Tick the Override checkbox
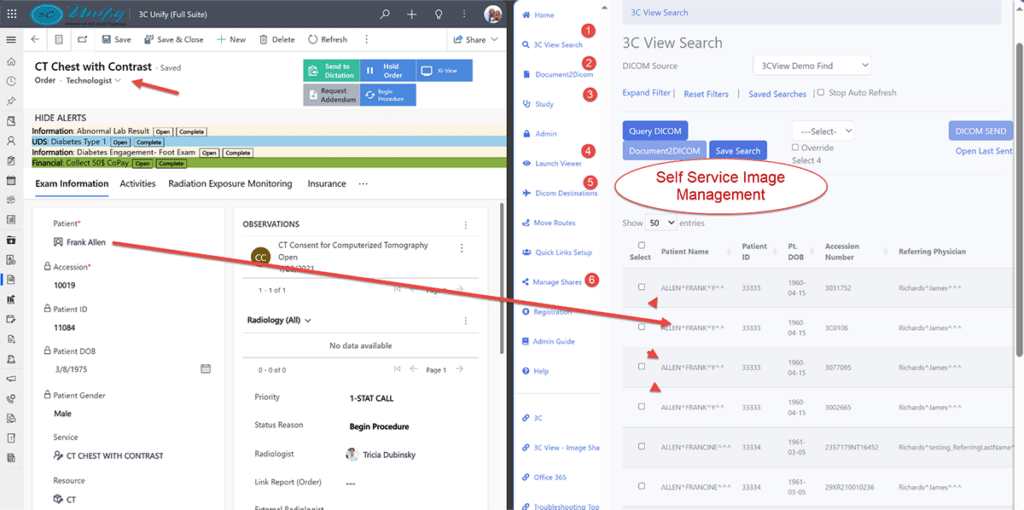This screenshot has width=1024, height=510. 796,148
